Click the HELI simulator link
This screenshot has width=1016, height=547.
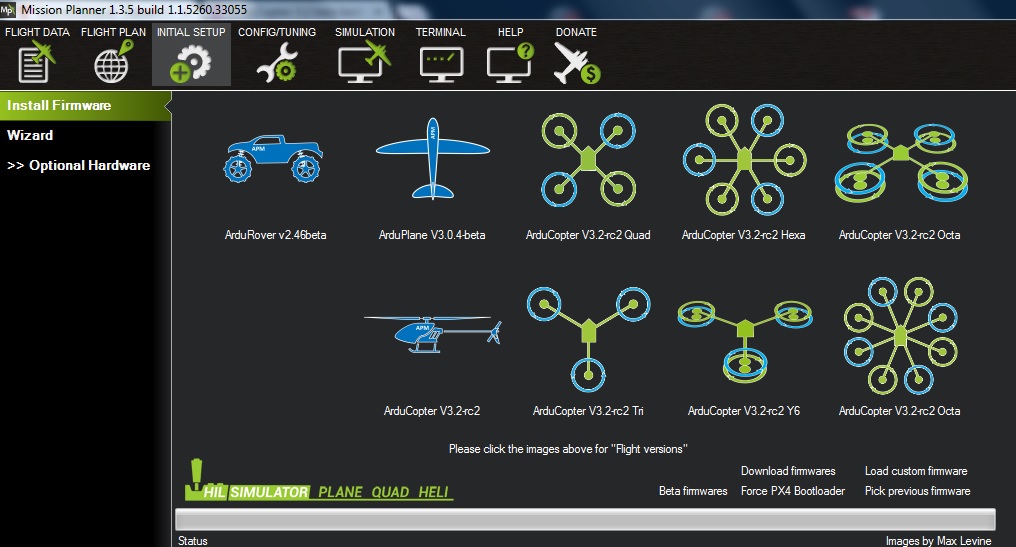pos(433,492)
